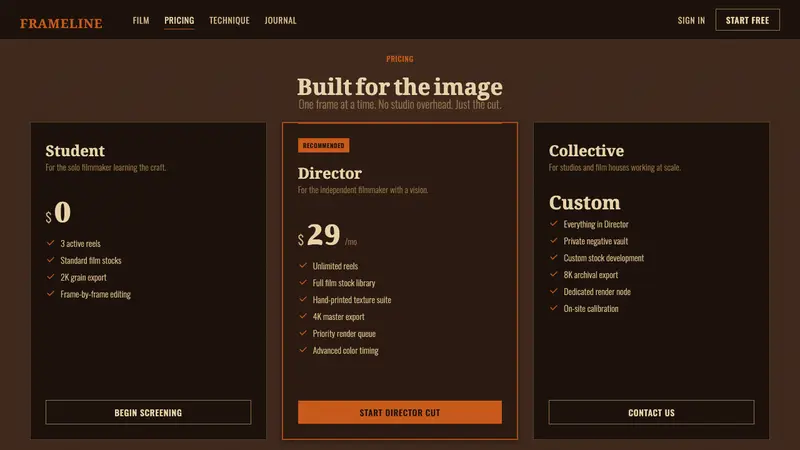This screenshot has width=800, height=450.
Task: Click checkmark beside Frame-by-frame editing
Action: (x=51, y=294)
